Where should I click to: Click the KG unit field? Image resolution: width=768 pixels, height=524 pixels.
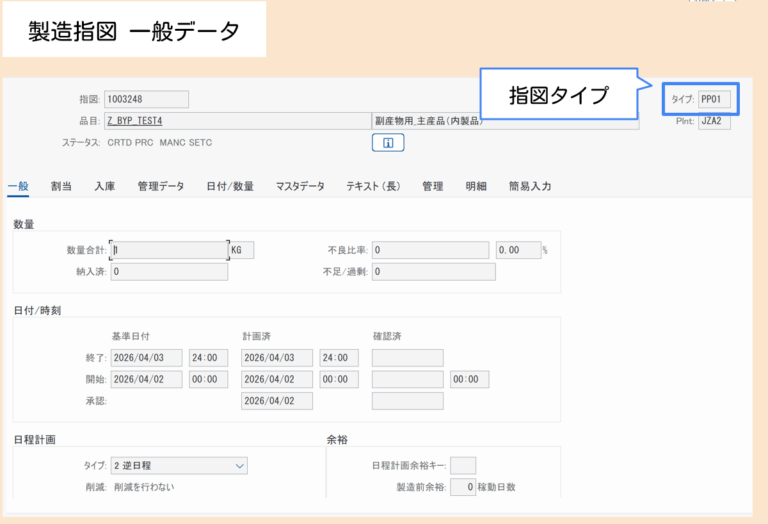pyautogui.click(x=241, y=250)
